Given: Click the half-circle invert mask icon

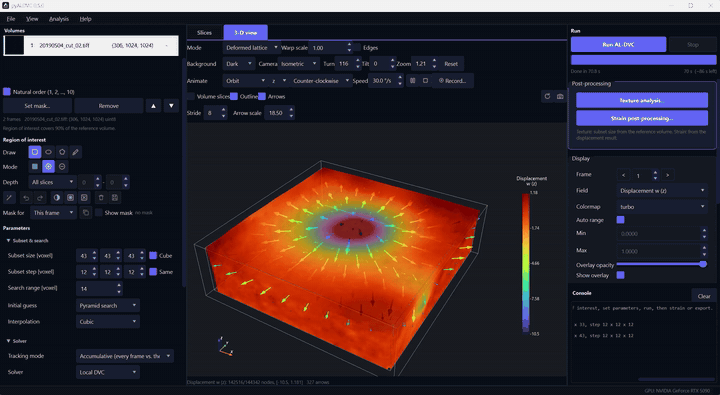Looking at the screenshot, I should tap(56, 198).
